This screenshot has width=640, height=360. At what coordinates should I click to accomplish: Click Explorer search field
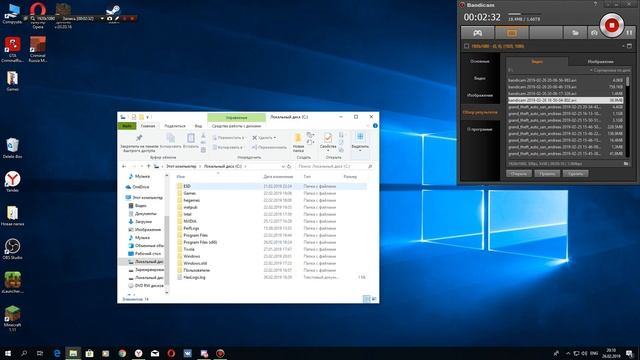pos(334,167)
